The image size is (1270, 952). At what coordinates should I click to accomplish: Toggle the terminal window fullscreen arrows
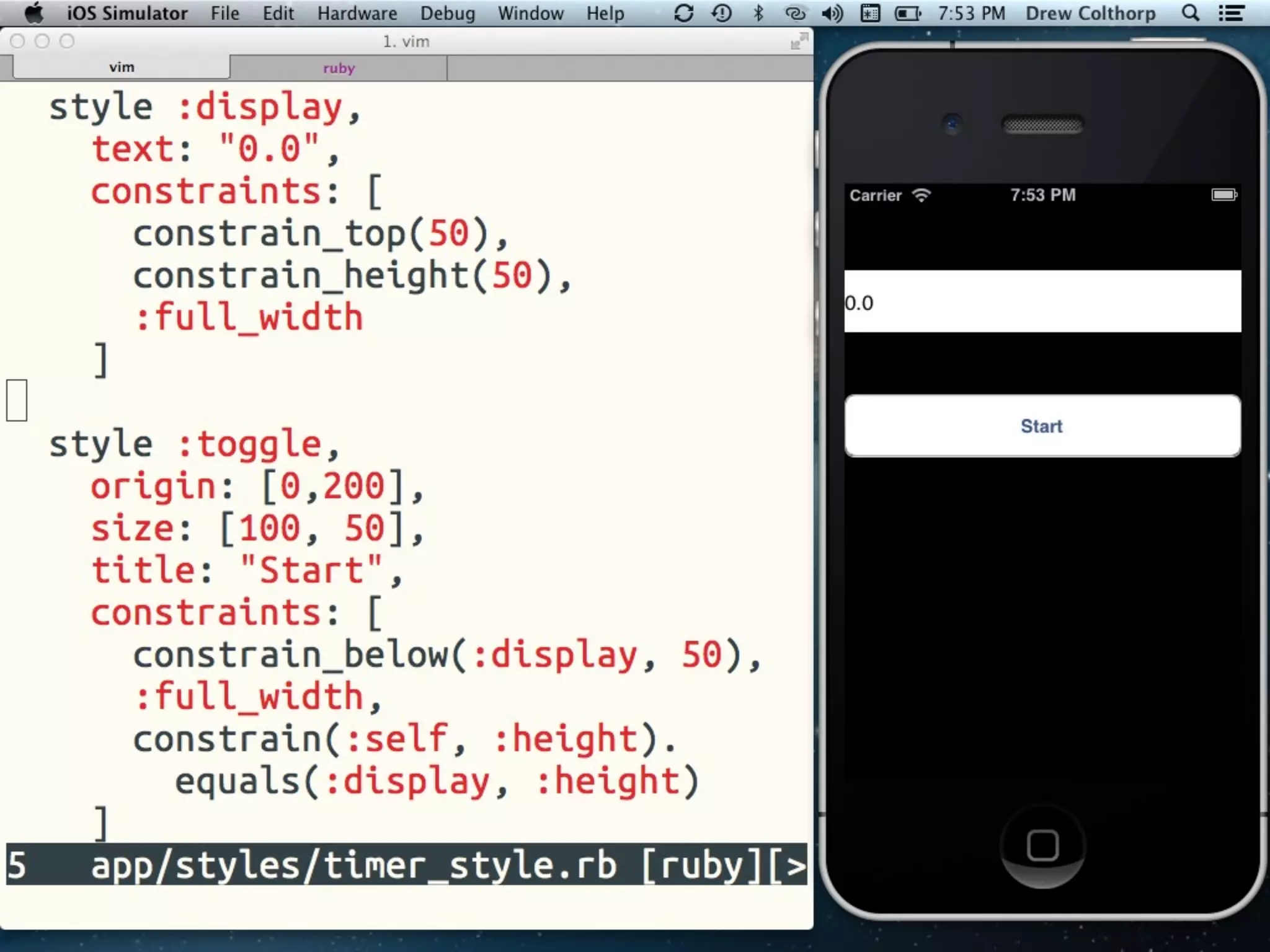pyautogui.click(x=799, y=42)
